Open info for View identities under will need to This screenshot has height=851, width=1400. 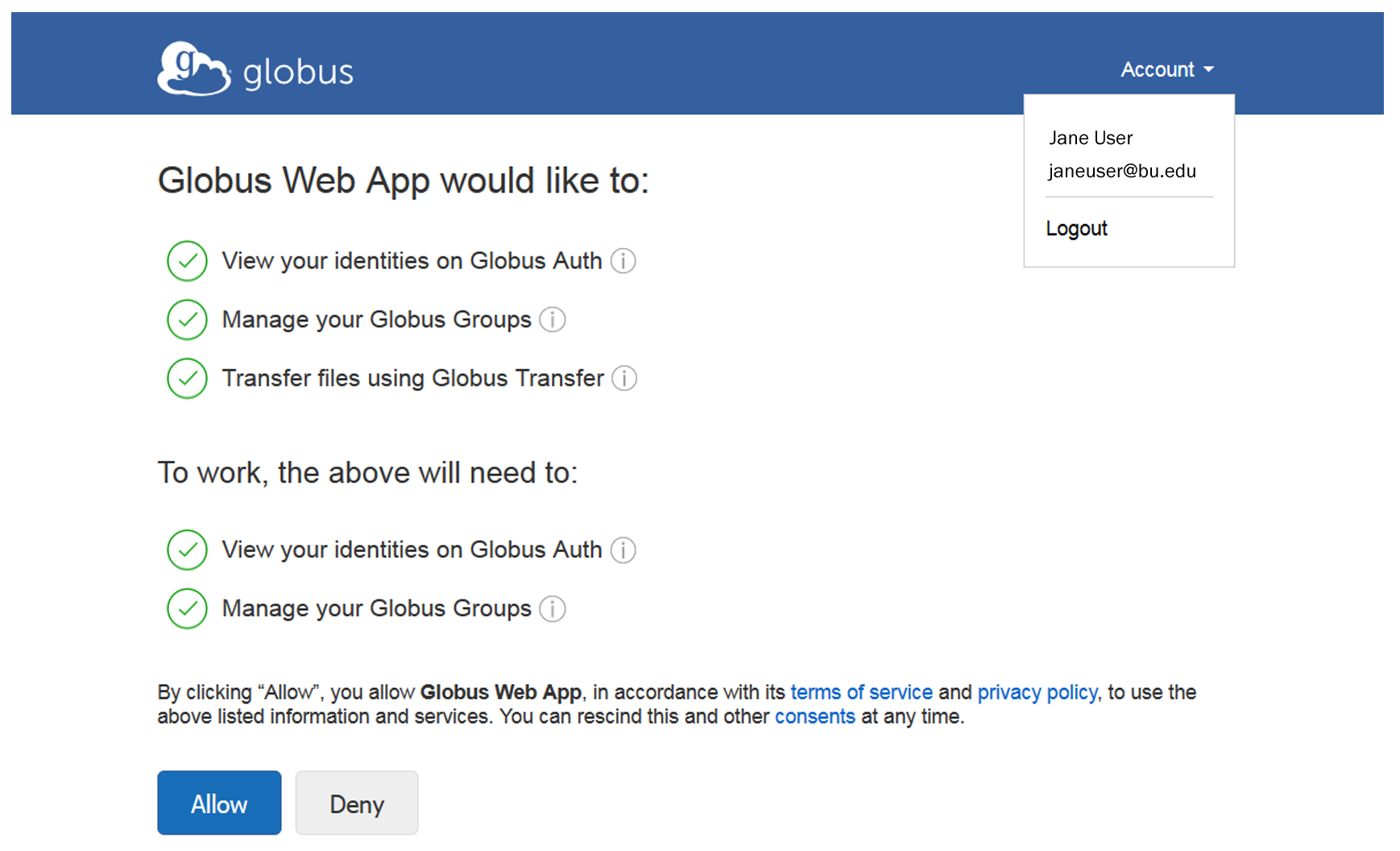623,550
